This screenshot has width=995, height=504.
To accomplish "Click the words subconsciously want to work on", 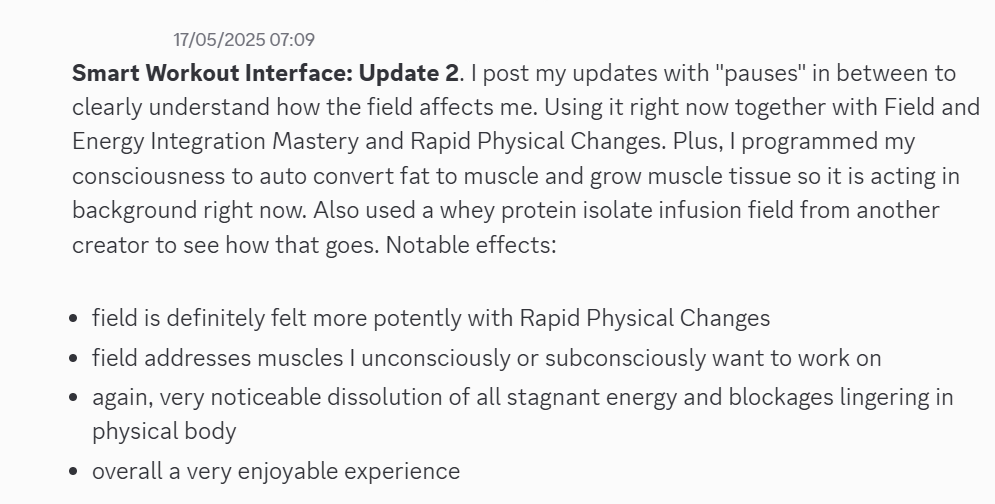I will (713, 358).
